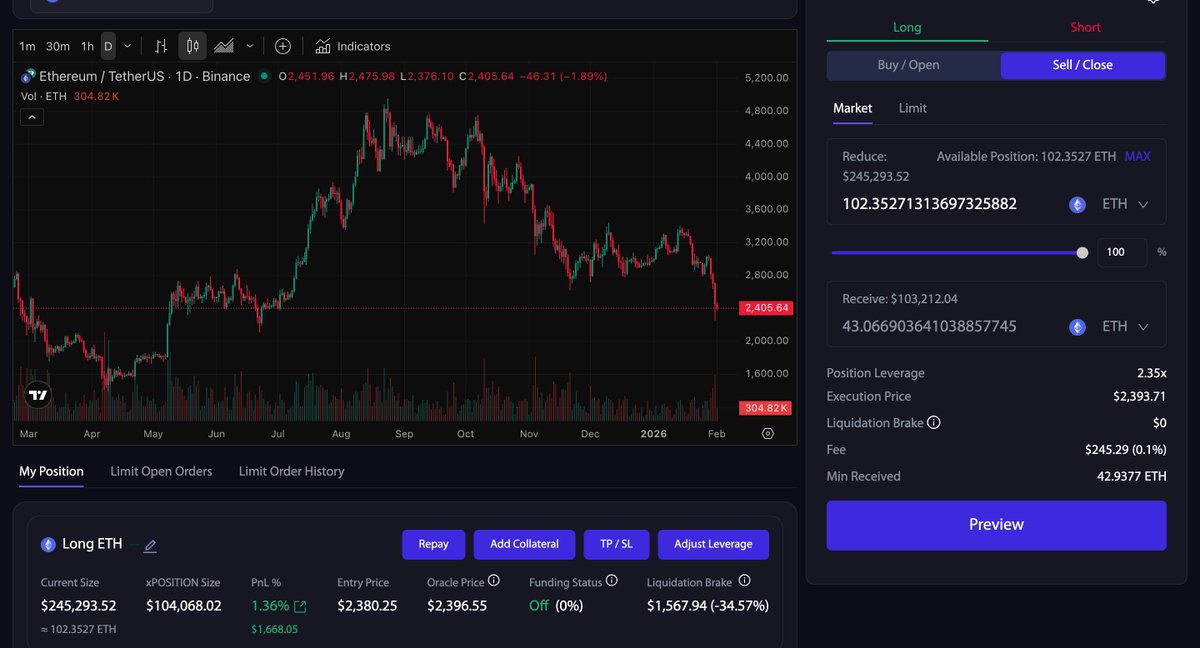1200x648 pixels.
Task: Open the PnL share link icon
Action: point(300,606)
